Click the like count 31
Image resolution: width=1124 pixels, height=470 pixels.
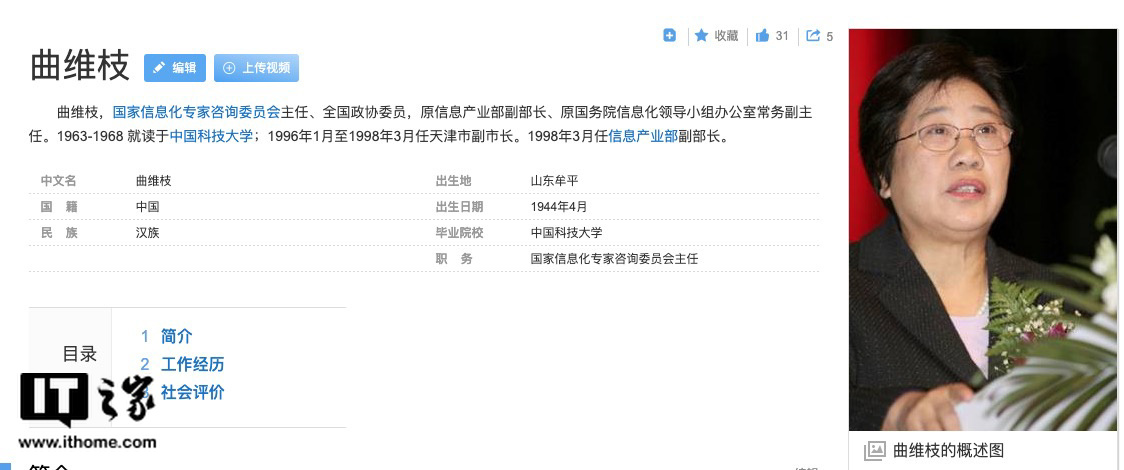(x=782, y=36)
